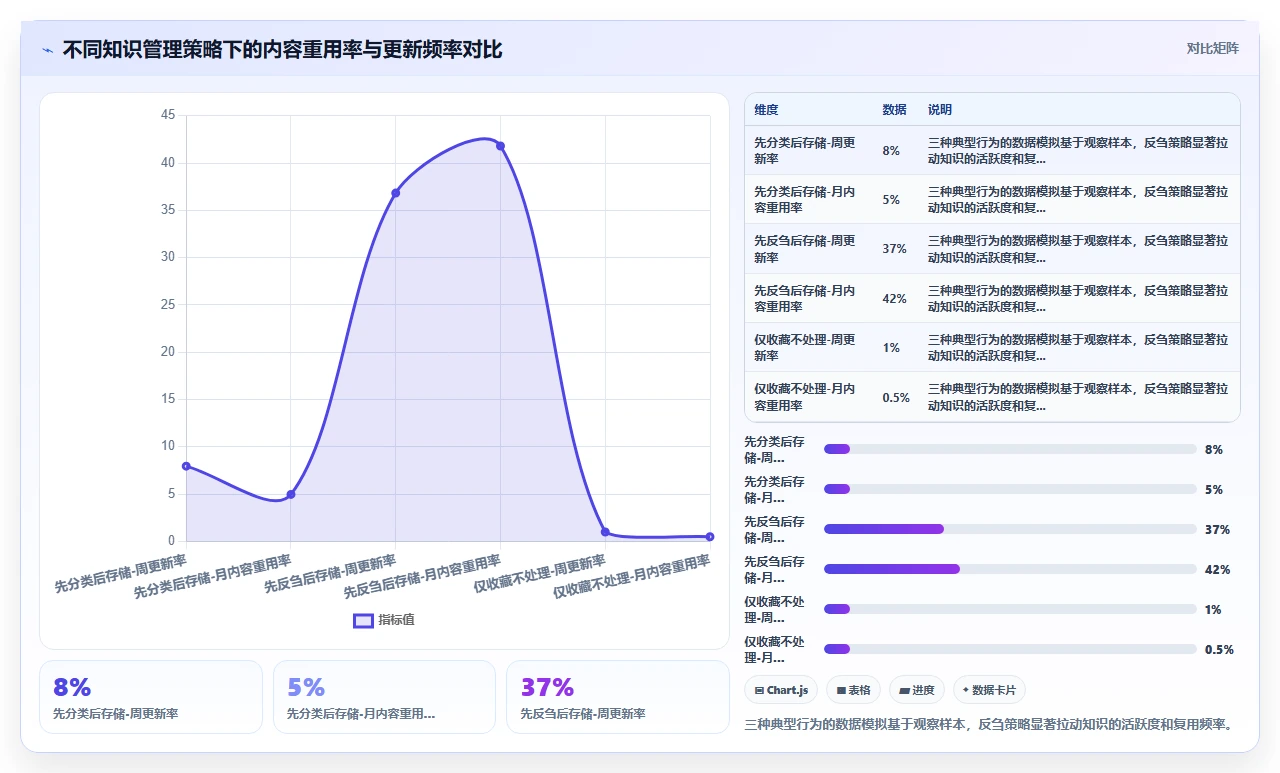
Task: Select the 表格 tag
Action: point(853,690)
